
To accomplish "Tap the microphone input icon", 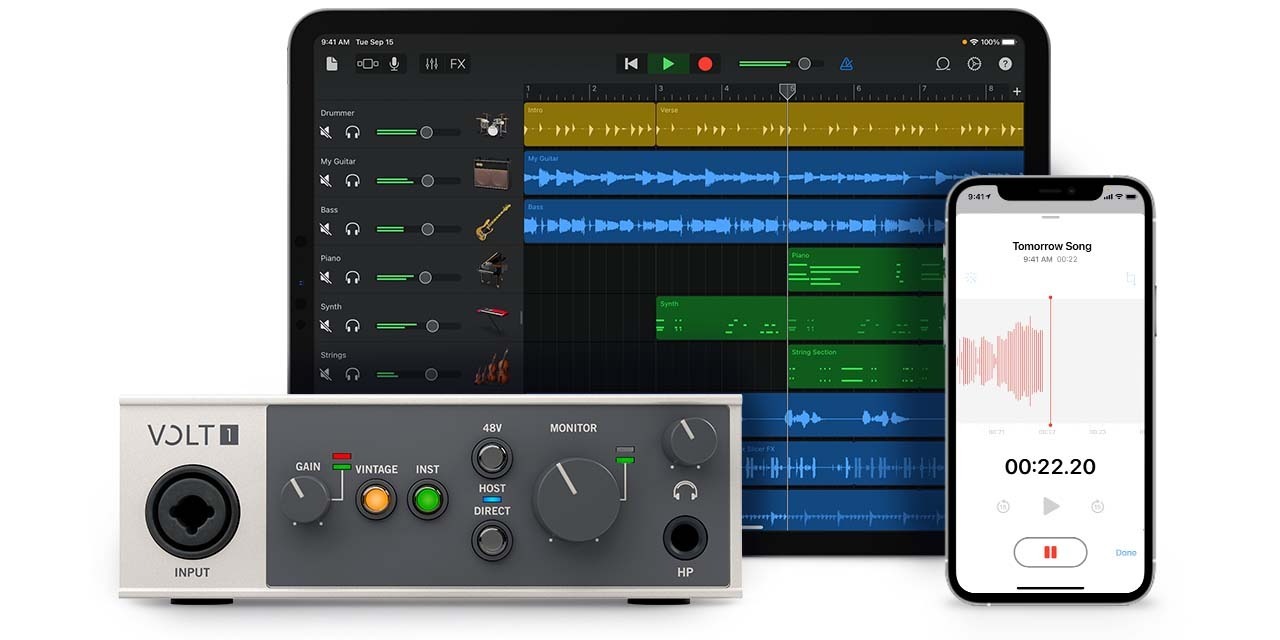I will point(393,63).
